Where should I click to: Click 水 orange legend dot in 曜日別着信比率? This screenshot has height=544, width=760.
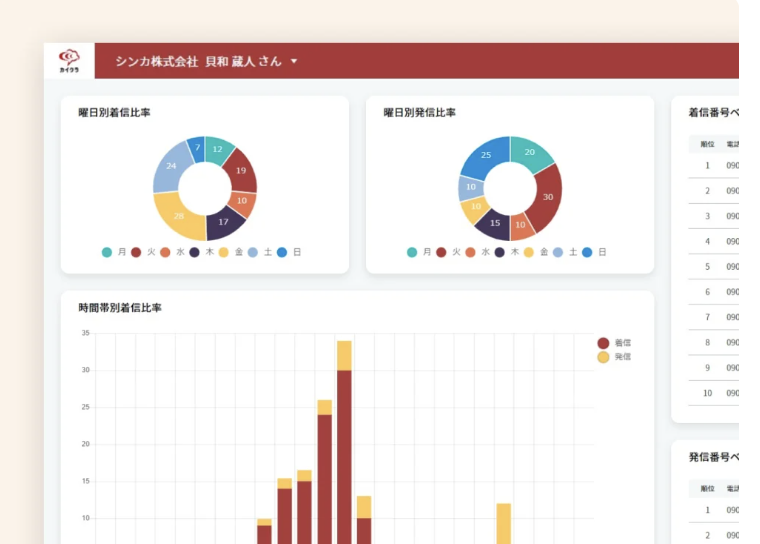click(x=165, y=253)
